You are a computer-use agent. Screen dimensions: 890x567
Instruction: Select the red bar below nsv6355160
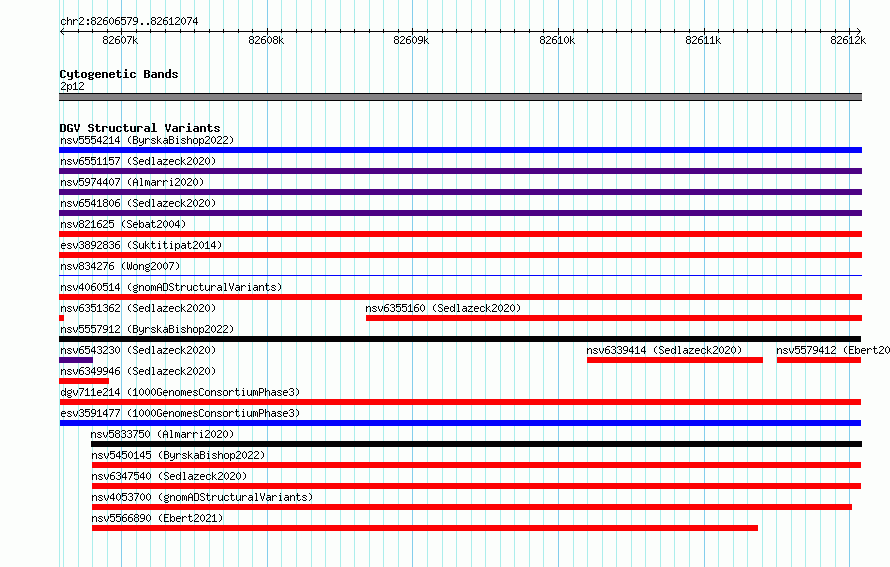tap(614, 318)
